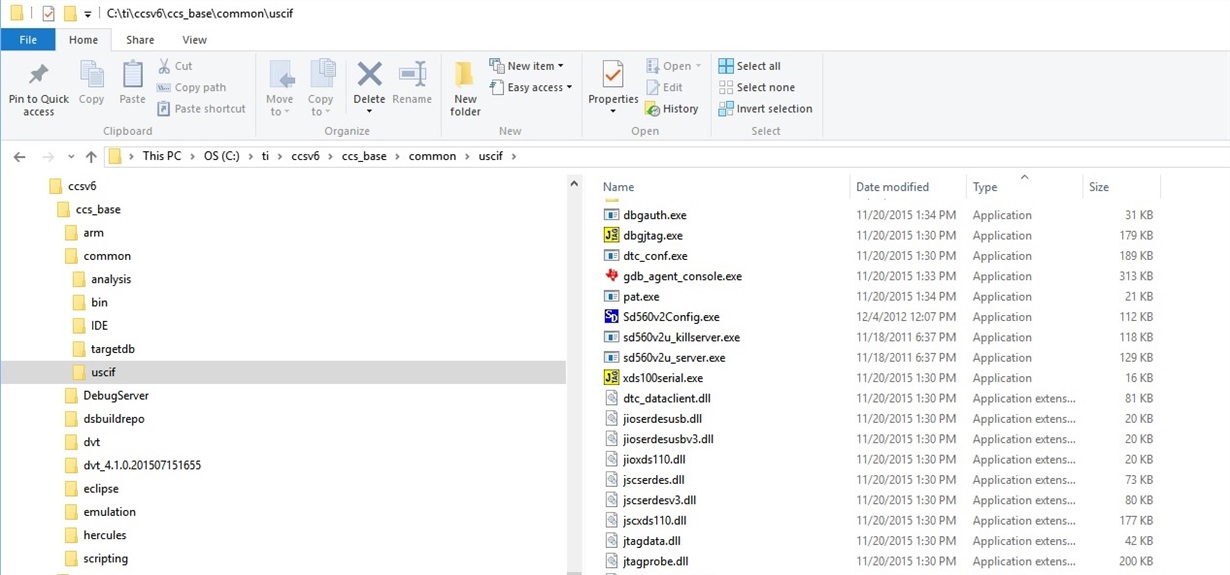The image size is (1230, 575).
Task: Click Copy path in ribbon
Action: (192, 87)
